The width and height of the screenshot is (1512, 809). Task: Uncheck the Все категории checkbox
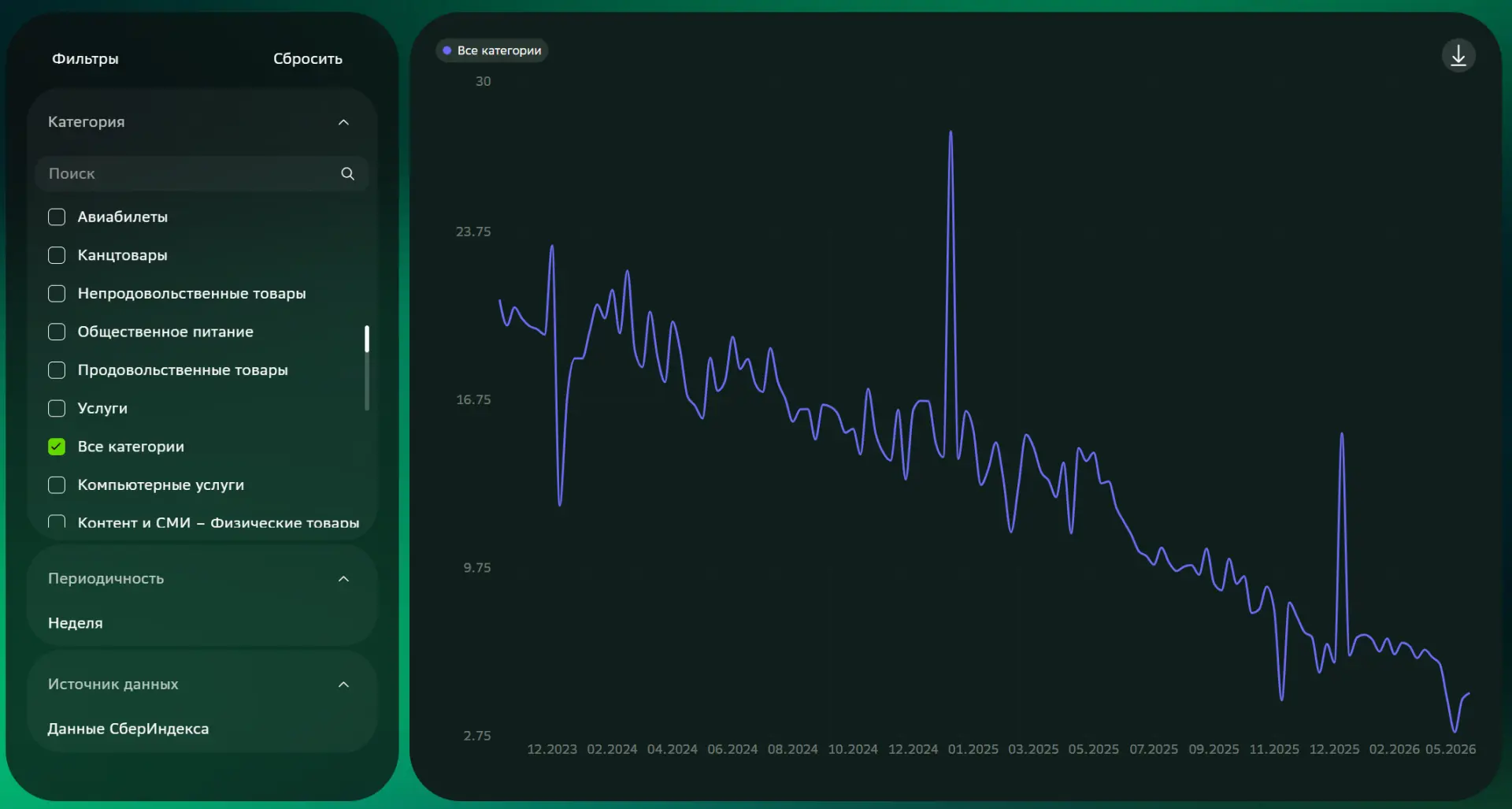(57, 447)
